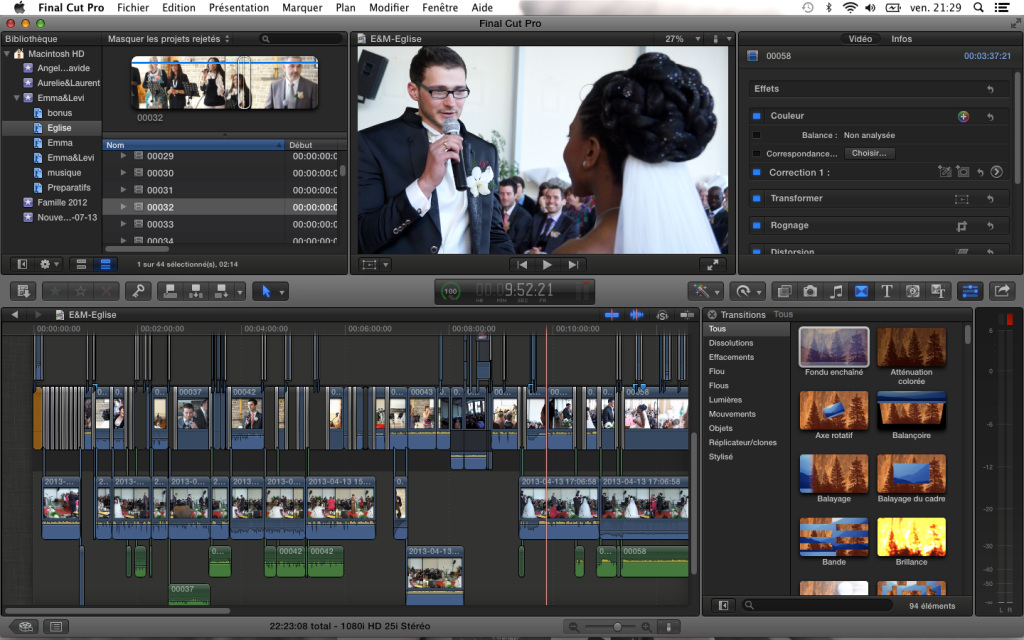Open the Photos browser camera icon
1024x640 pixels.
[x=809, y=291]
